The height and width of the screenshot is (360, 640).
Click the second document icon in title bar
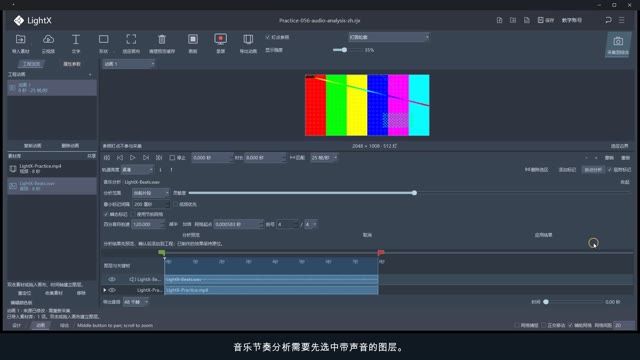pos(513,20)
